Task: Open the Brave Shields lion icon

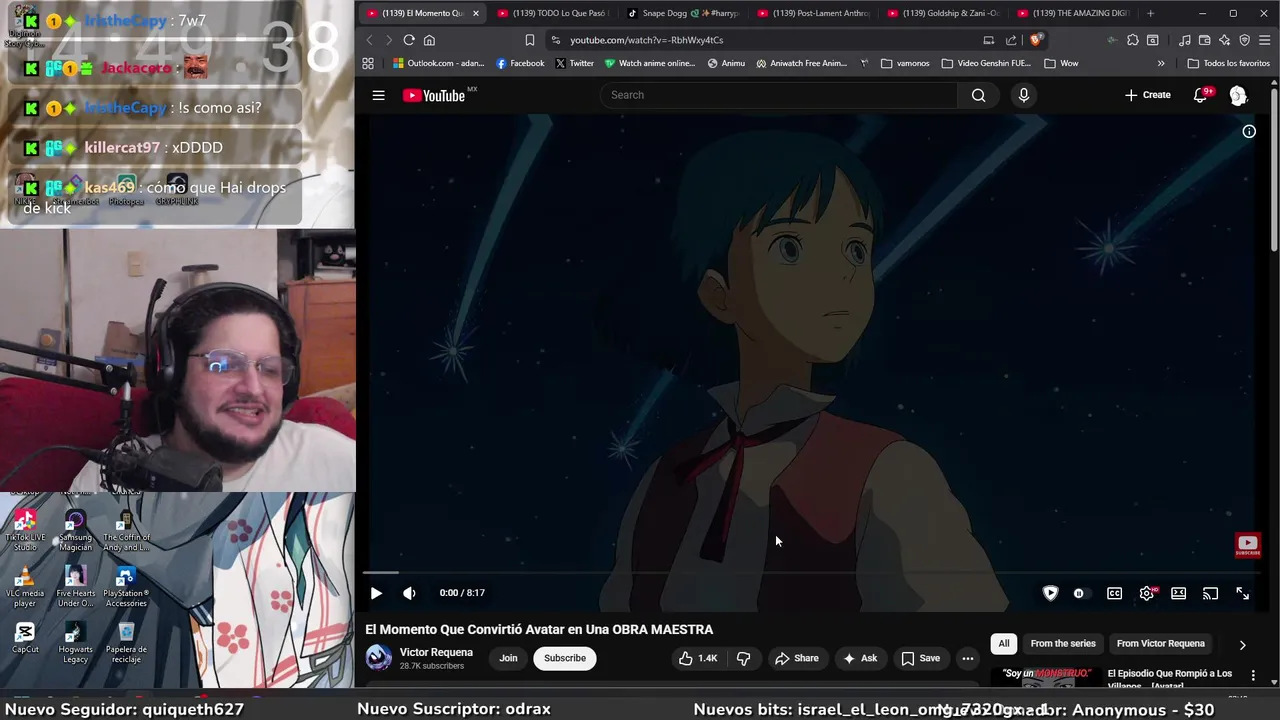Action: point(1037,40)
